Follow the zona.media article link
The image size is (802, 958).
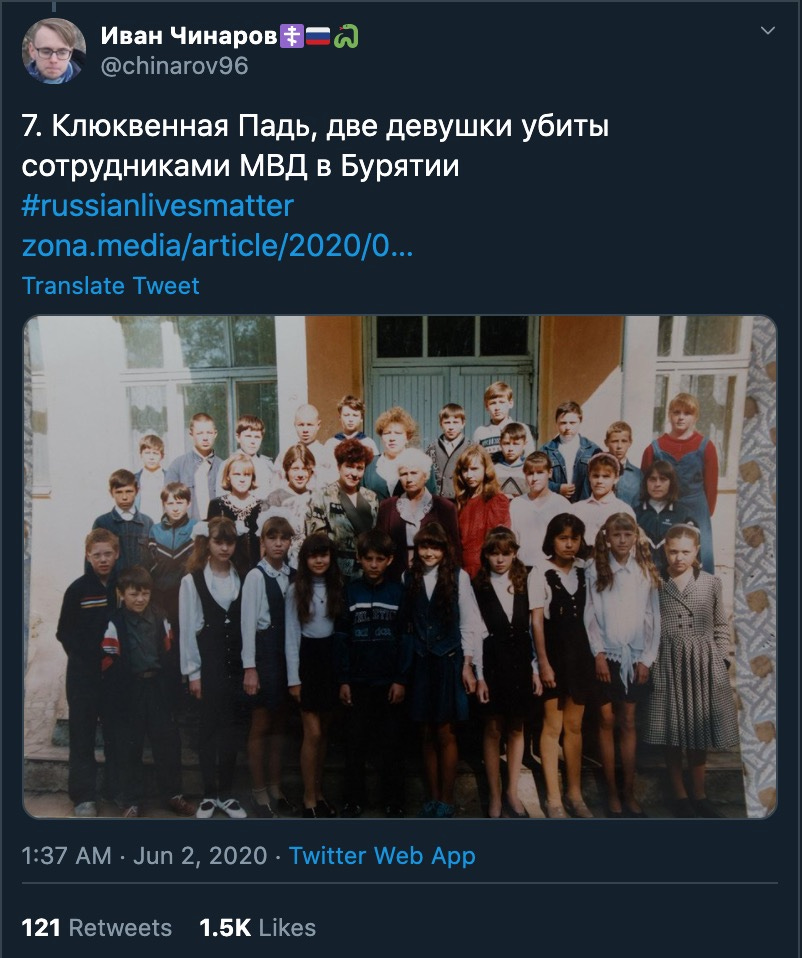(217, 246)
